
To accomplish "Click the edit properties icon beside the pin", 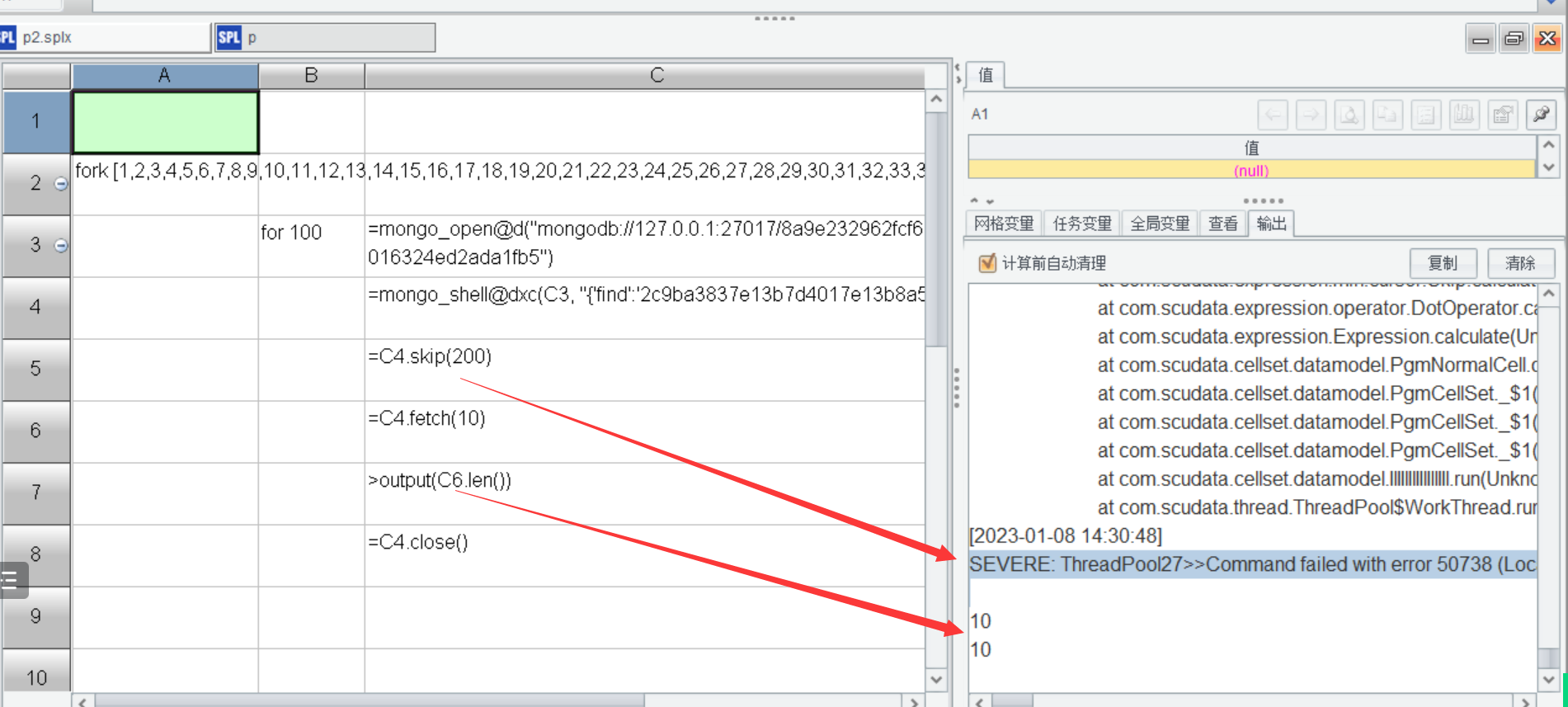I will [x=1503, y=115].
